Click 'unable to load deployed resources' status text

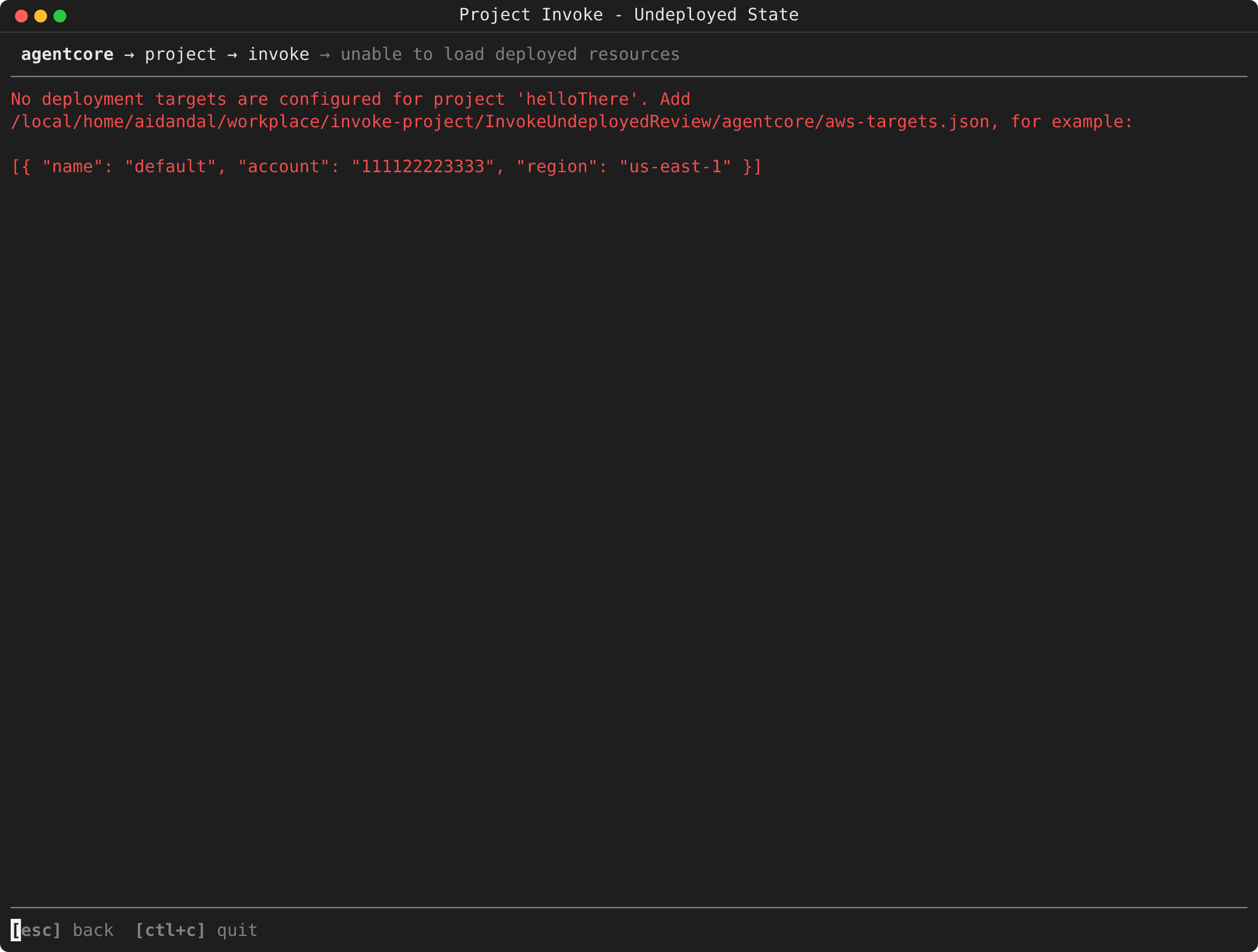pyautogui.click(x=510, y=55)
